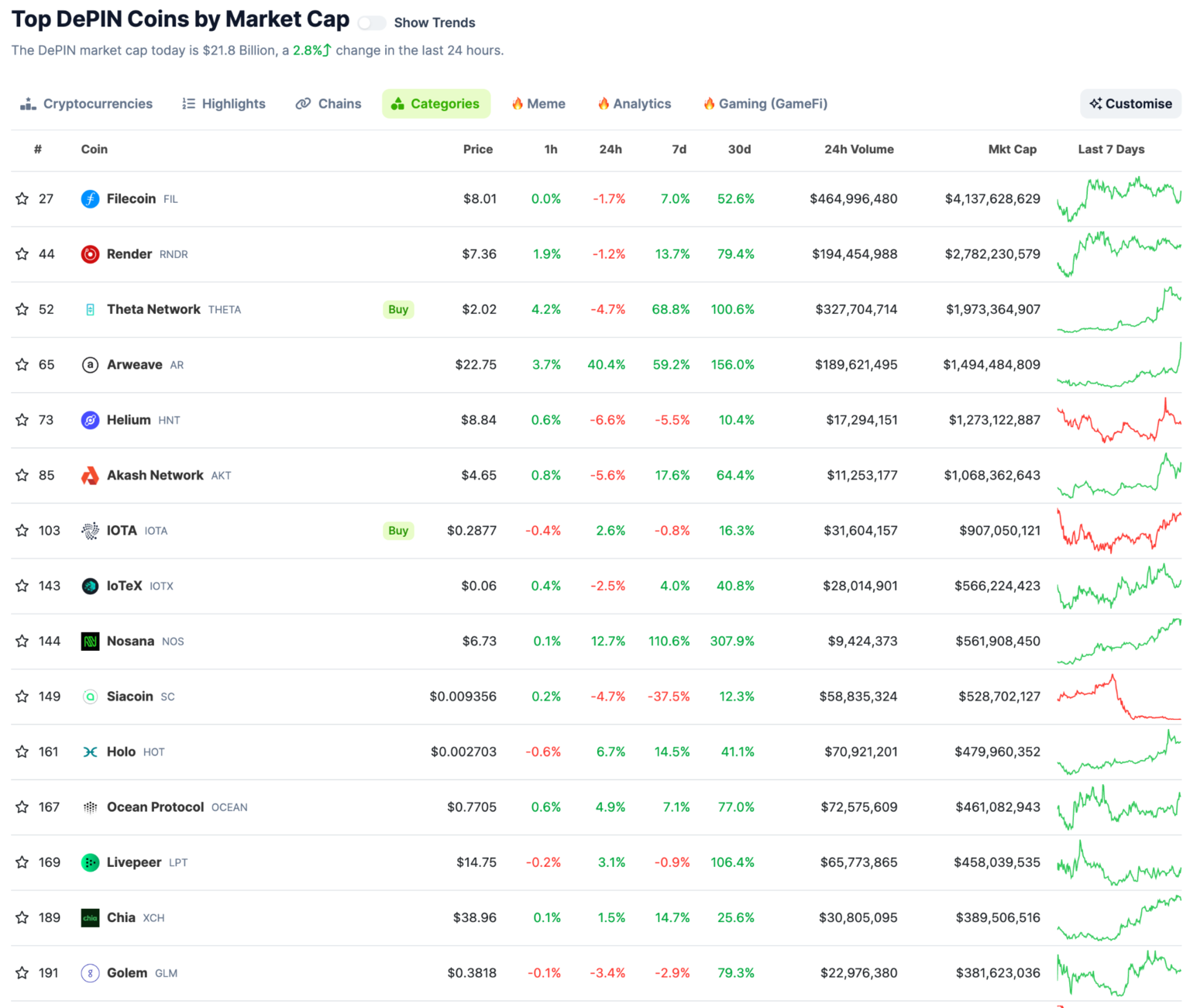Click the Arweave coin logo
The image size is (1190, 1008).
90,365
